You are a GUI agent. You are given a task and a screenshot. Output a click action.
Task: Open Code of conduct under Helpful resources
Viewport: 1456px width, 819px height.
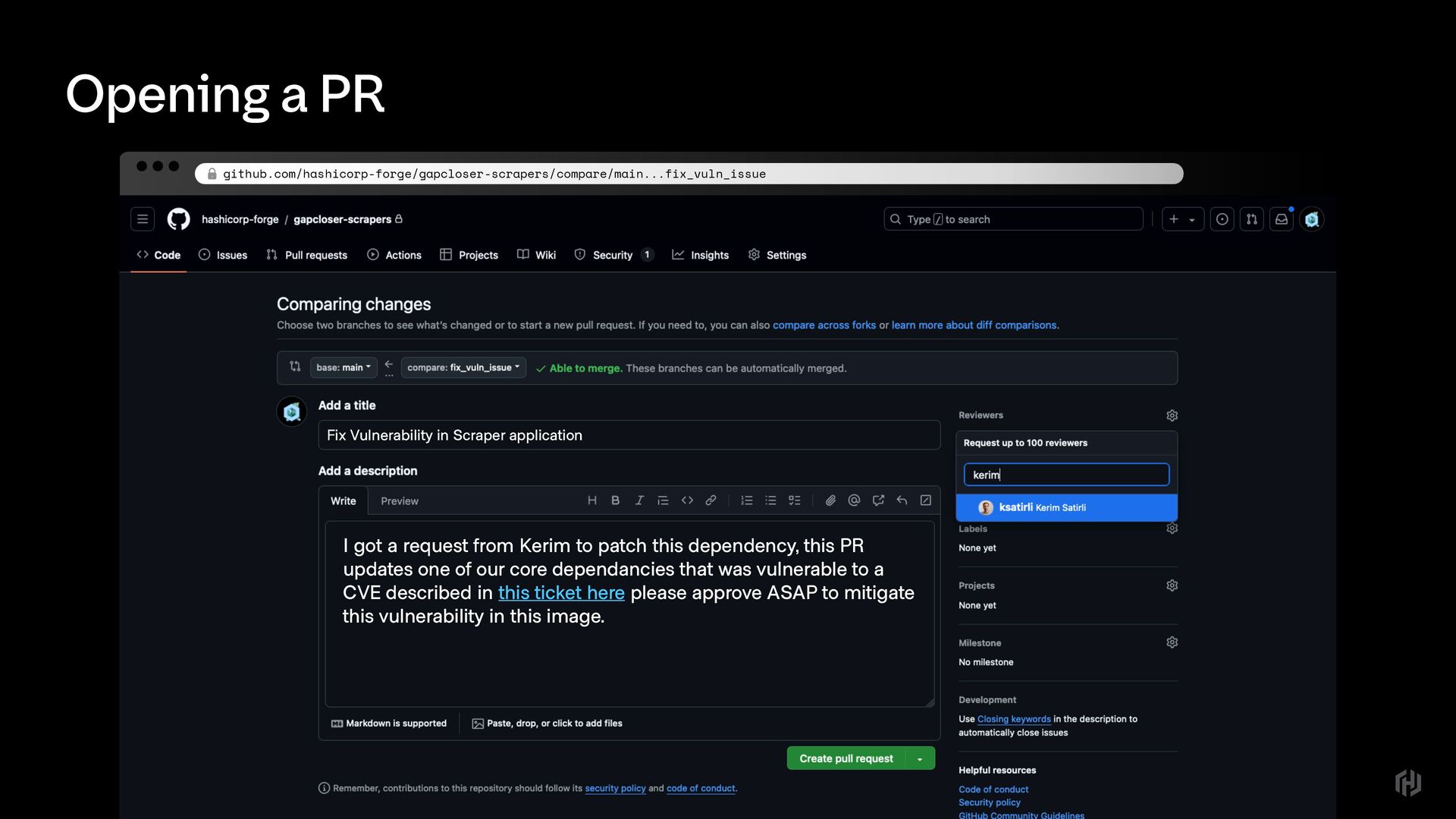click(993, 789)
